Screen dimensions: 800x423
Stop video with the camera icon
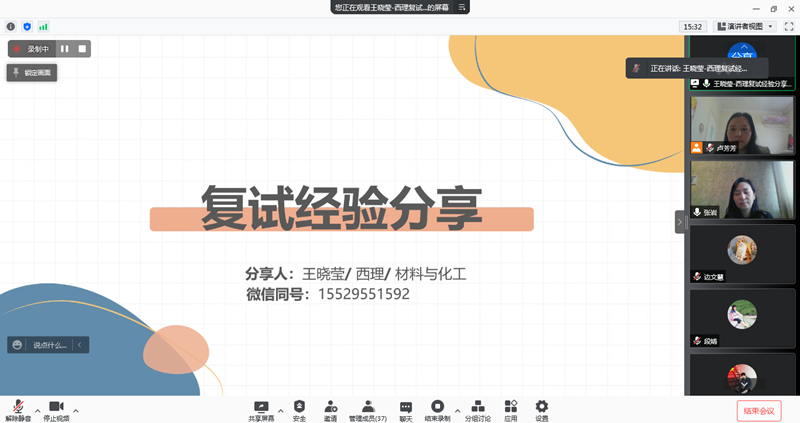point(56,406)
